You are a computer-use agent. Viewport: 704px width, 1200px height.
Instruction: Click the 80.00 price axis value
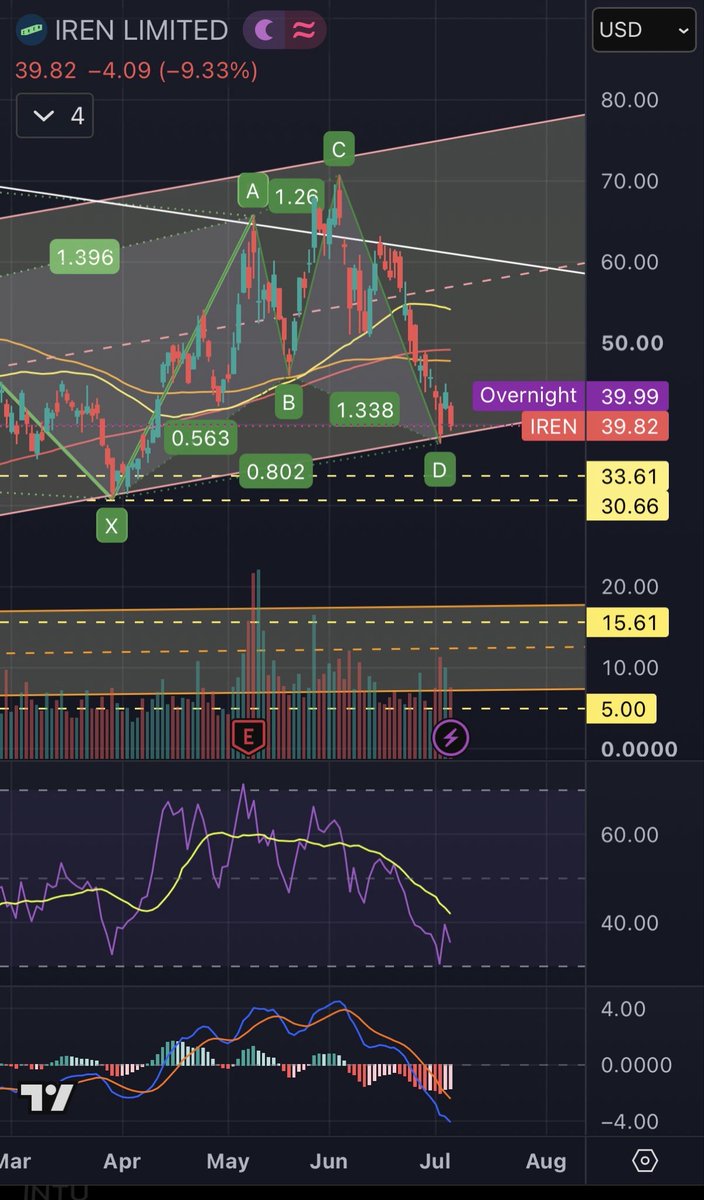click(630, 100)
